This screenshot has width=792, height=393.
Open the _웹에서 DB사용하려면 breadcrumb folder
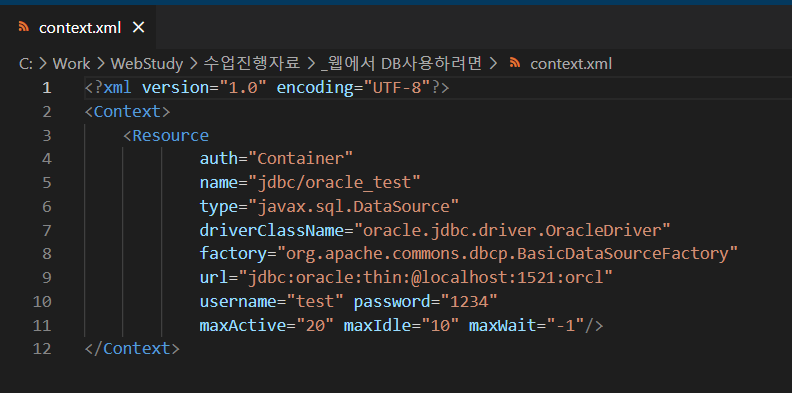coord(401,64)
